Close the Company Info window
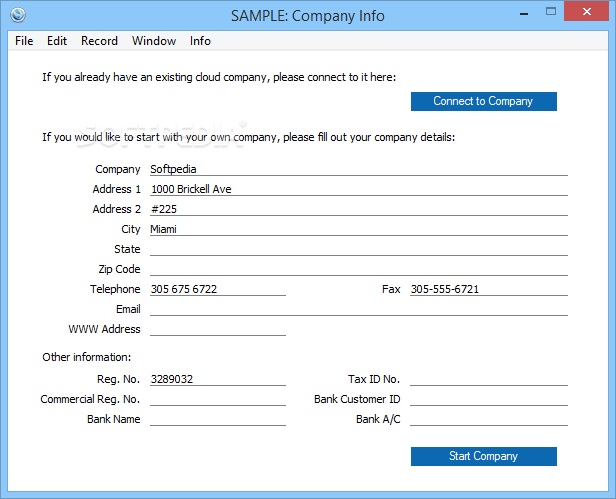This screenshot has height=499, width=616. pyautogui.click(x=587, y=11)
